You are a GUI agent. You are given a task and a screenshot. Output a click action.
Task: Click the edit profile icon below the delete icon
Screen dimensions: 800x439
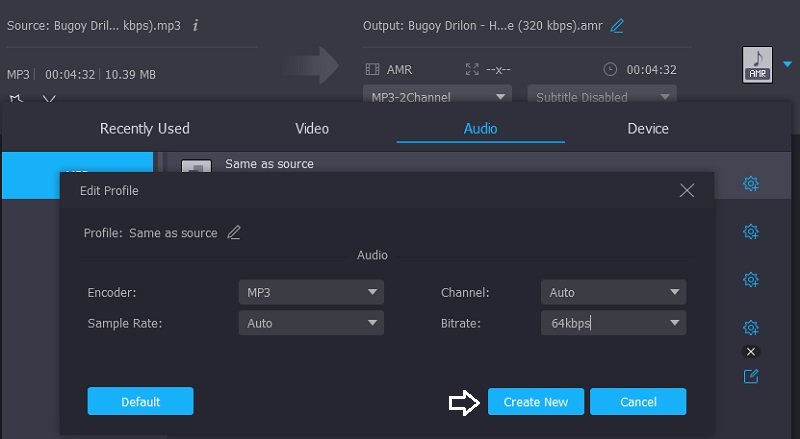pos(751,377)
